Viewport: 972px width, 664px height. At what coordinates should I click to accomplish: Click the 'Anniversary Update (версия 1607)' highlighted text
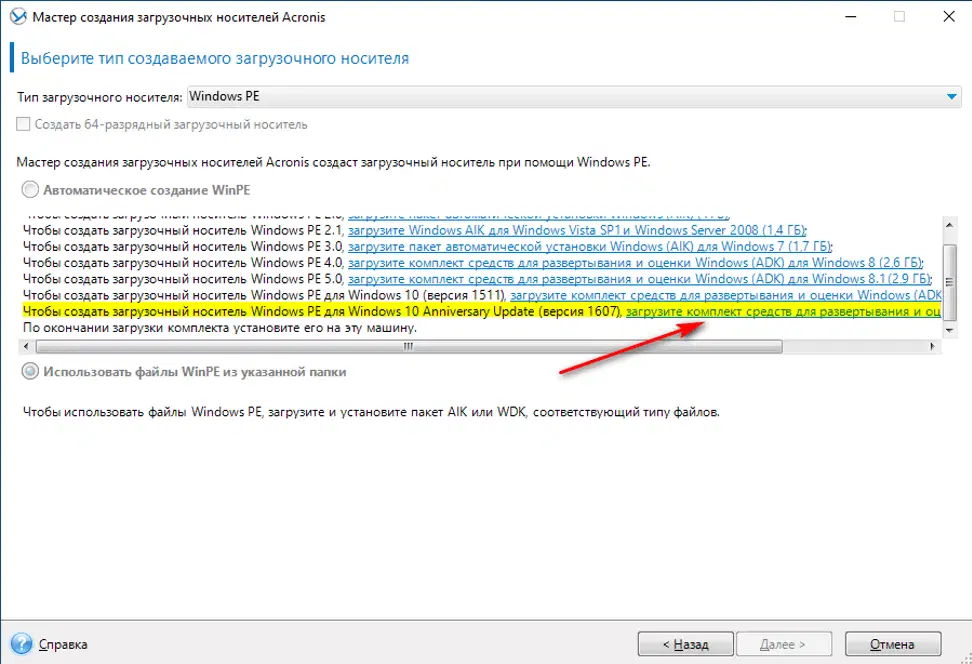coord(522,311)
